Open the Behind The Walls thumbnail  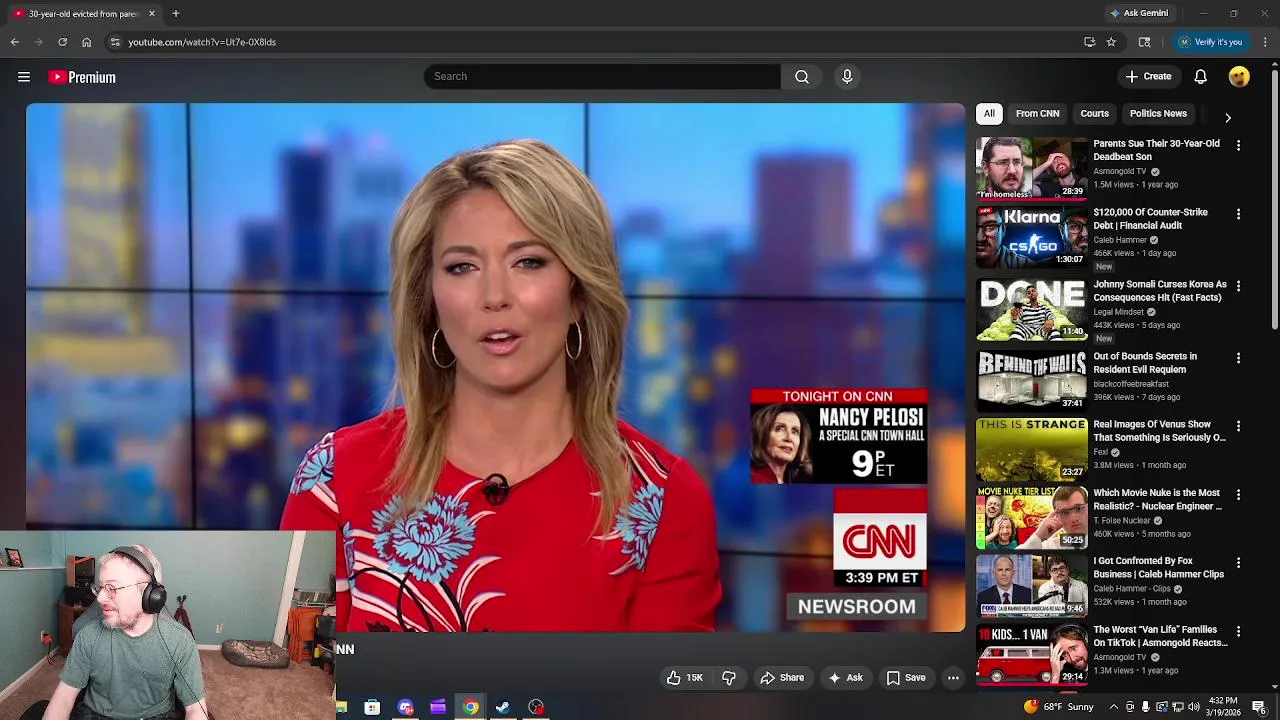tap(1031, 381)
